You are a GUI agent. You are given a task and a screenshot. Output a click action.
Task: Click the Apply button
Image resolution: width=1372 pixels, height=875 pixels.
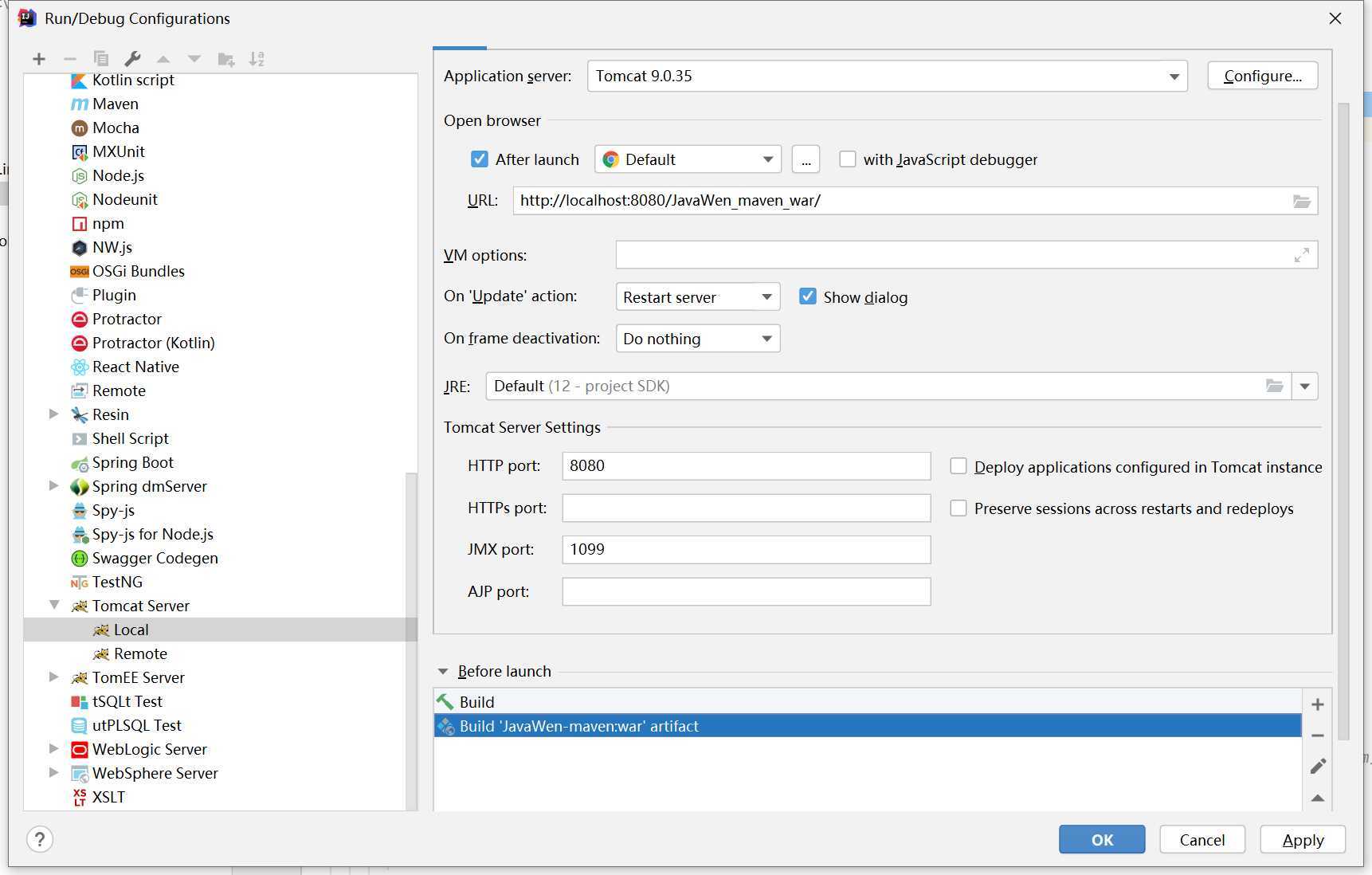coord(1303,839)
